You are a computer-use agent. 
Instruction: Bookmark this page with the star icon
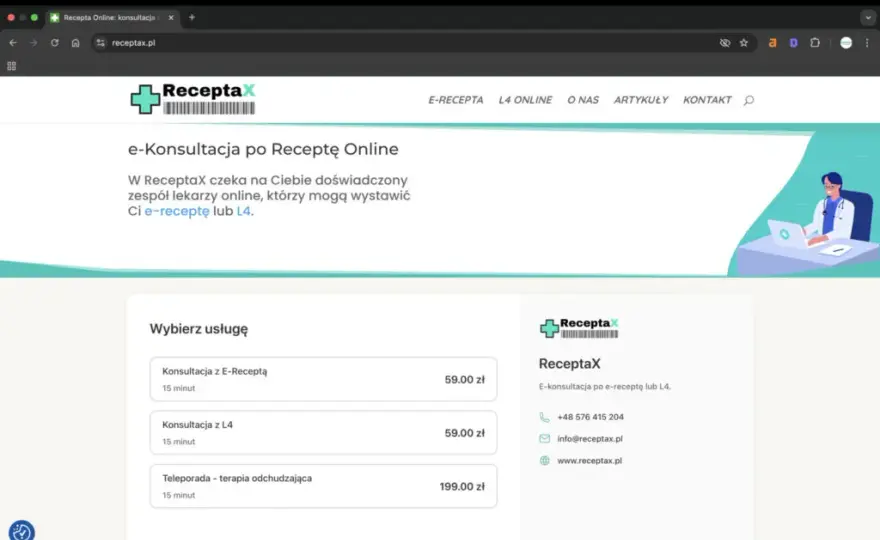tap(744, 43)
